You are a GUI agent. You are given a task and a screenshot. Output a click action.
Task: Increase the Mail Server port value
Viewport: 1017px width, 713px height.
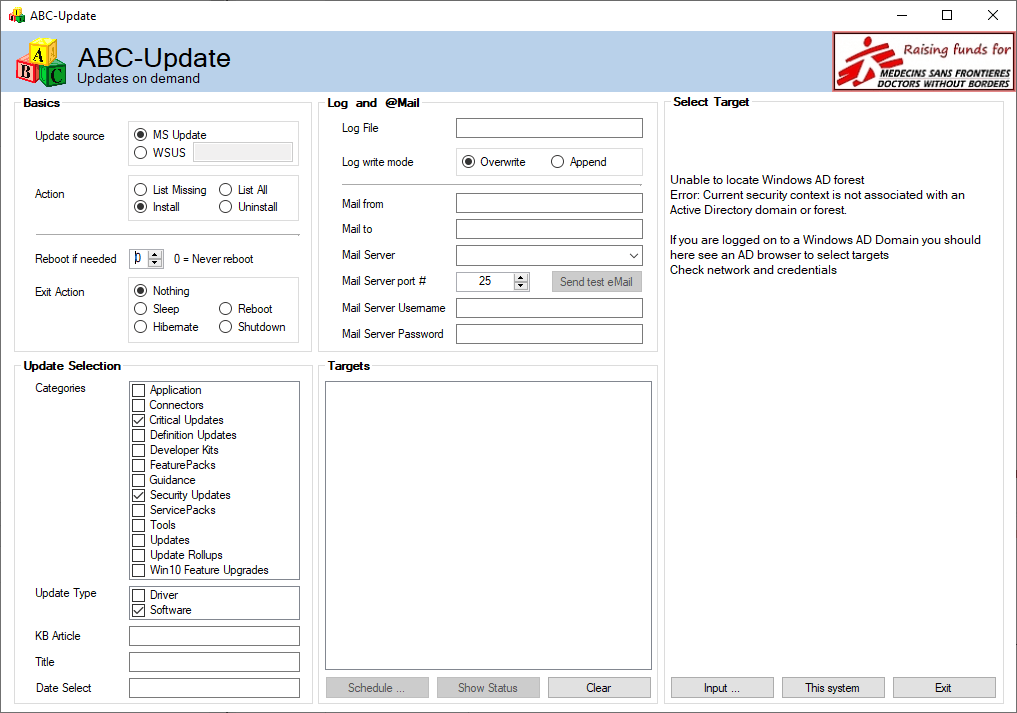pyautogui.click(x=521, y=277)
